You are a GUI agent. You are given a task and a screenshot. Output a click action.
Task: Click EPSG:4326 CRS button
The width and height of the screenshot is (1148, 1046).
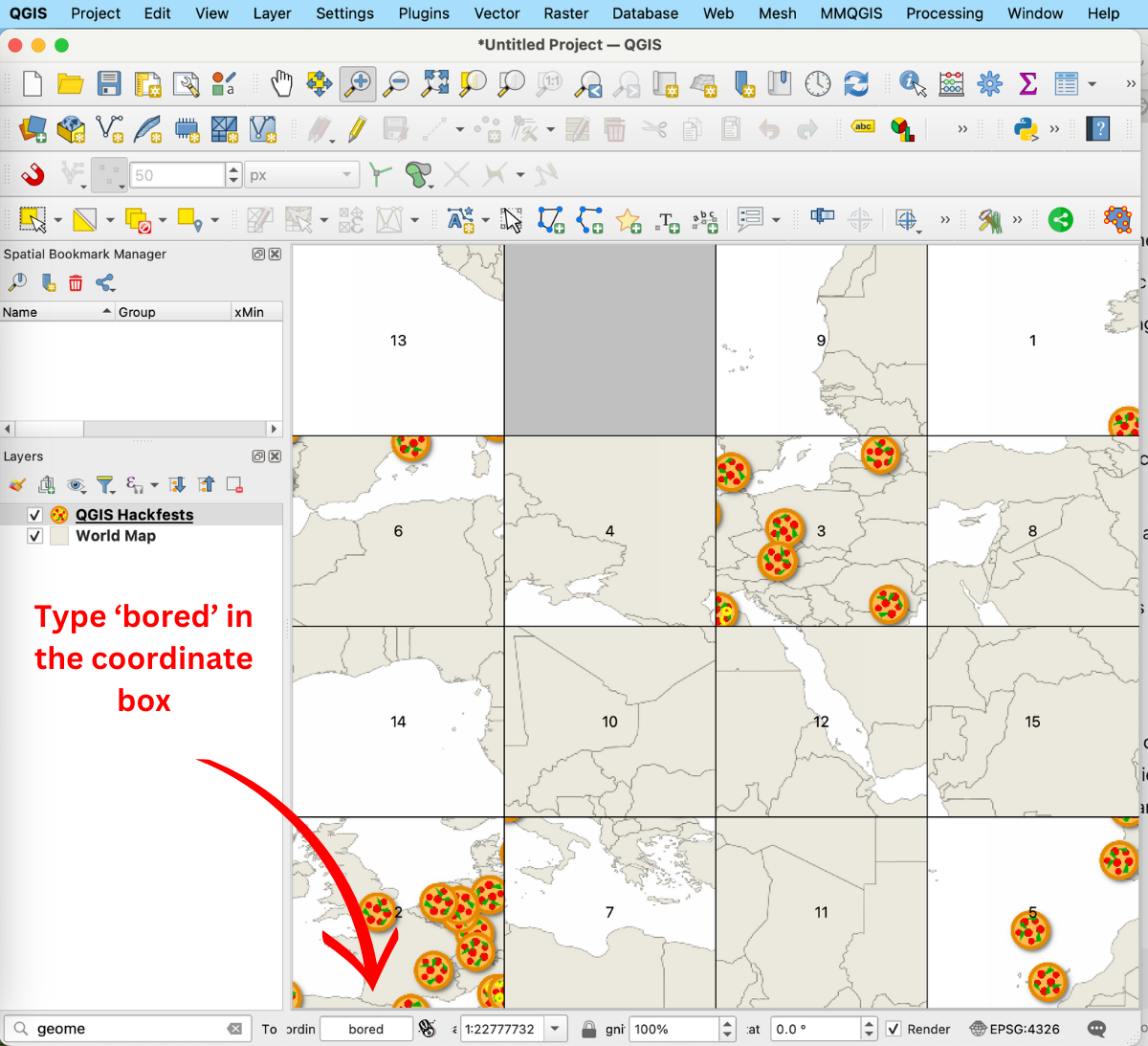coord(1015,1029)
